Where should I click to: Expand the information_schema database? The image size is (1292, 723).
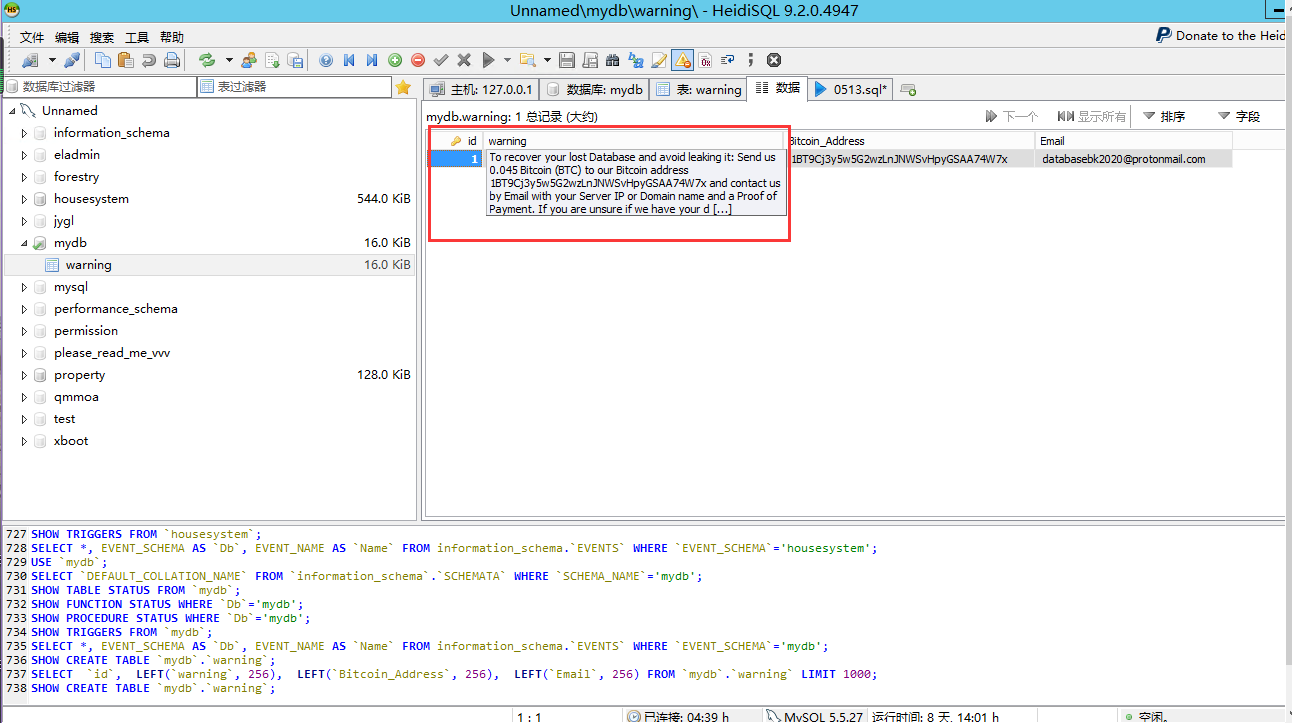click(x=24, y=133)
